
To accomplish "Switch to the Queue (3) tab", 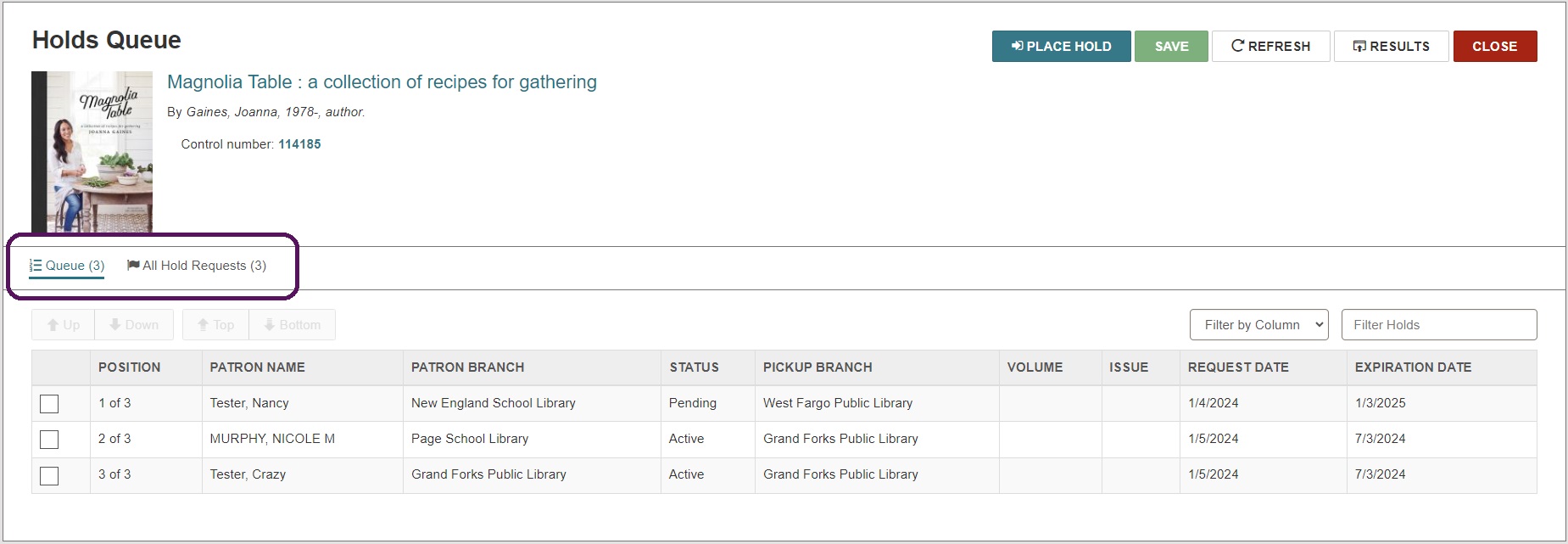I will [67, 266].
